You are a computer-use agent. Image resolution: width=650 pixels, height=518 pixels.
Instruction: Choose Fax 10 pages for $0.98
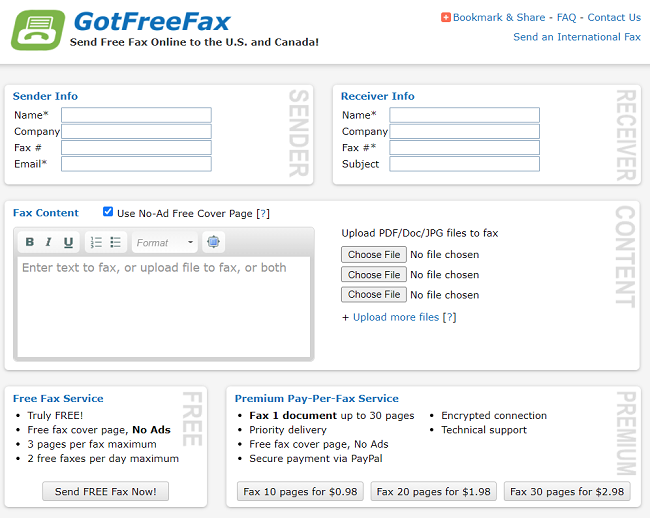pos(300,491)
